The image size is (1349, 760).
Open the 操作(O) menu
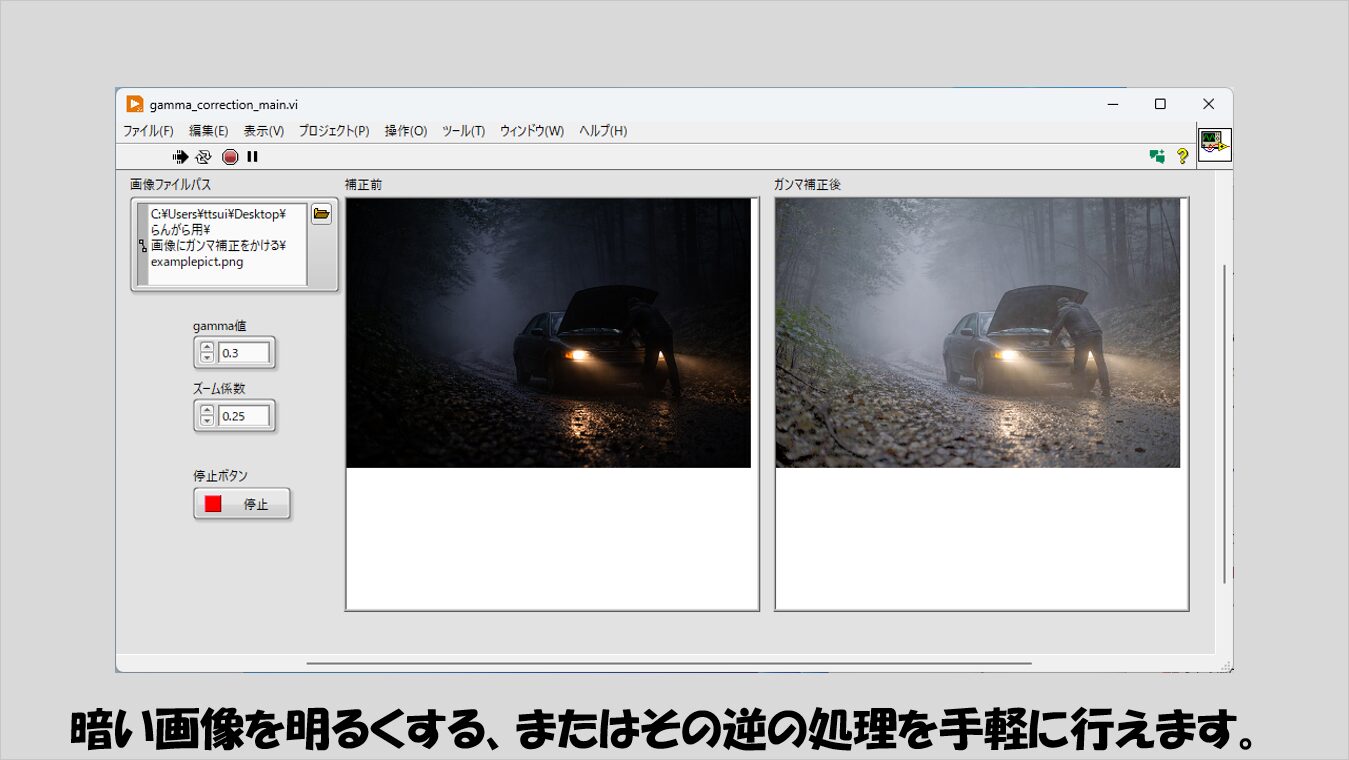[405, 131]
